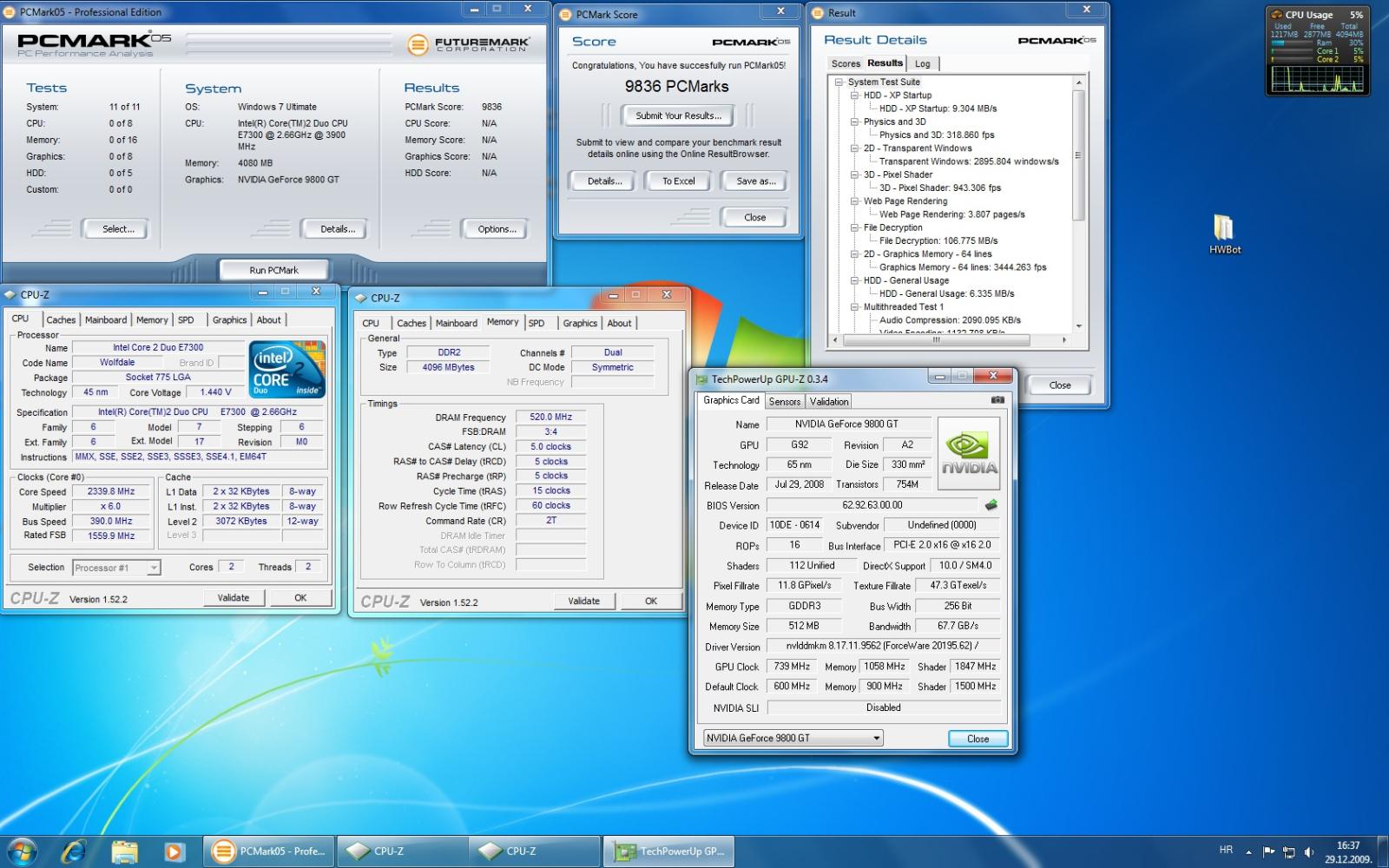Image resolution: width=1389 pixels, height=868 pixels.
Task: Open Windows Media Player from taskbar
Action: [x=174, y=852]
